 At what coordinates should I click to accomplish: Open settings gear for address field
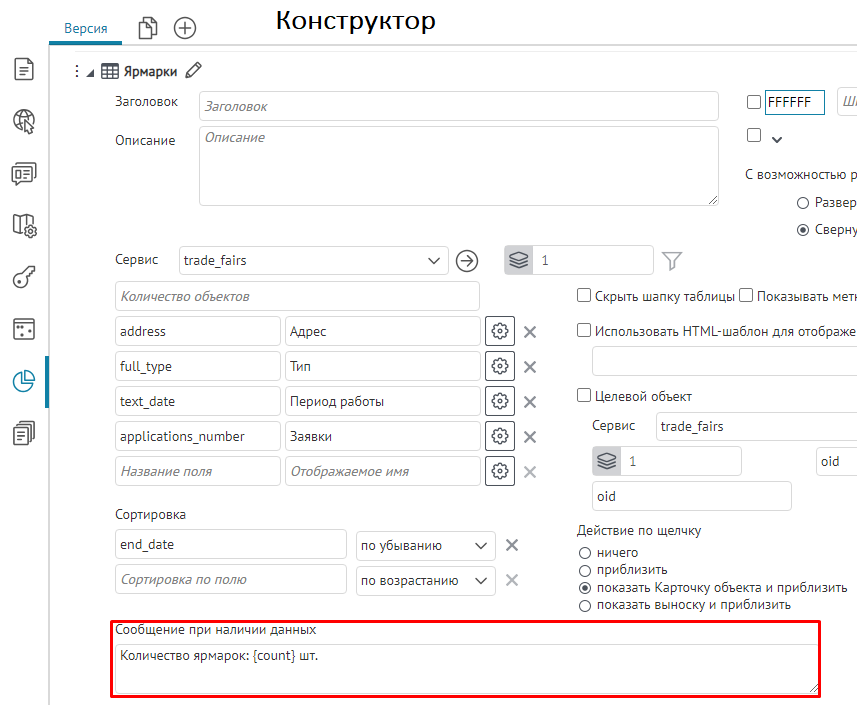pos(500,331)
